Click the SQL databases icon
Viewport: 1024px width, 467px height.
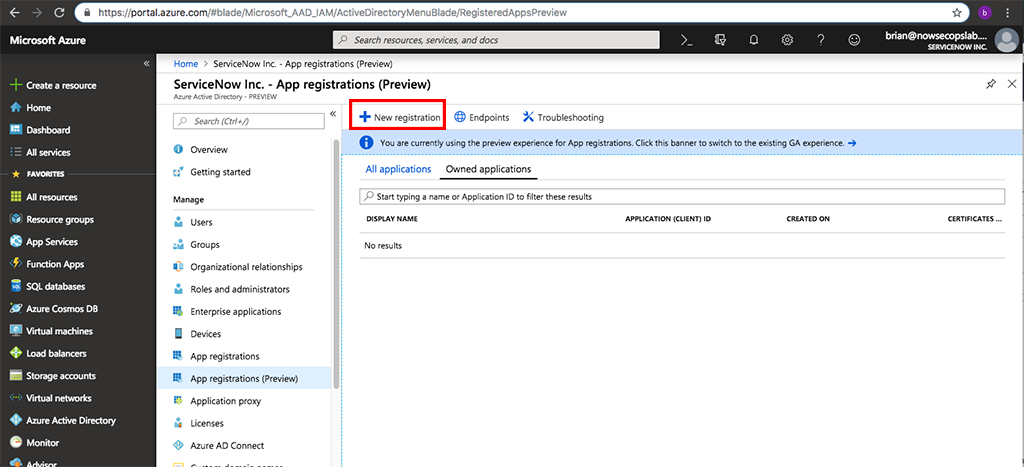[16, 286]
